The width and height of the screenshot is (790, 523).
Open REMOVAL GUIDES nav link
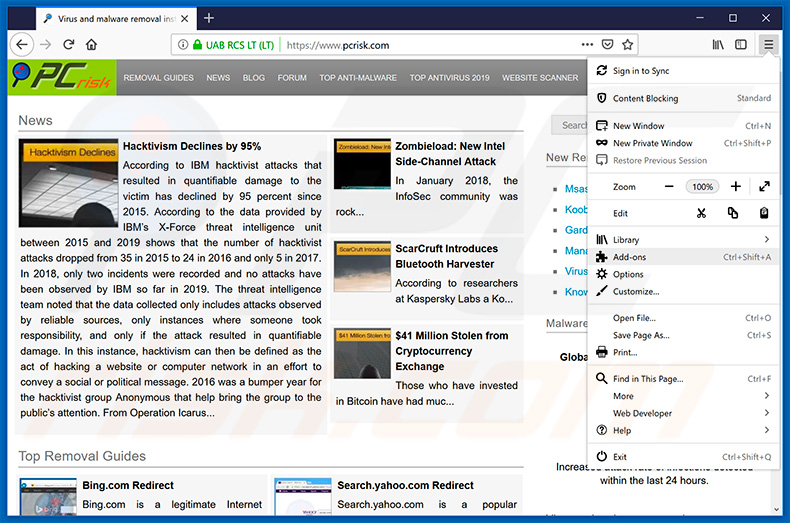(158, 78)
